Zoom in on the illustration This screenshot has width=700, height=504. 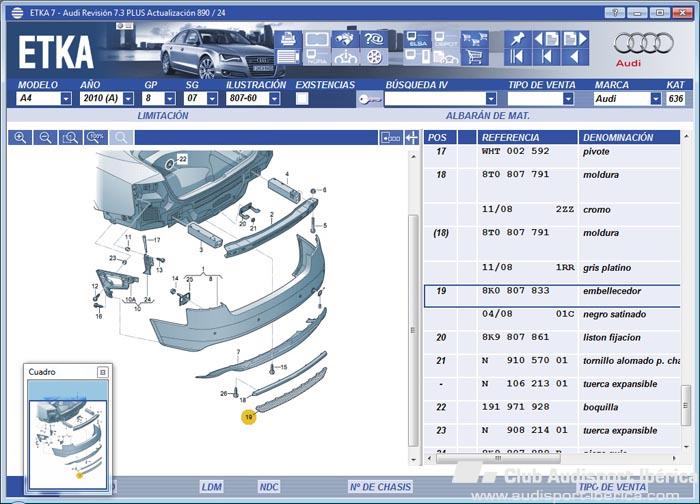click(20, 137)
